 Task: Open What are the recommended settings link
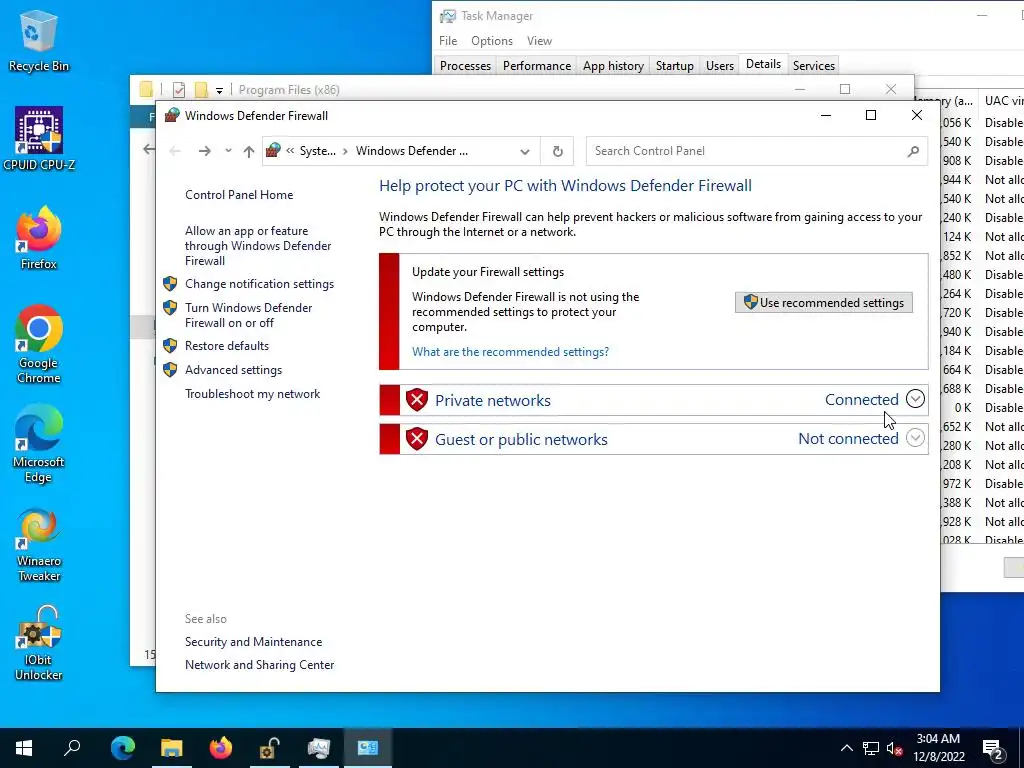click(510, 351)
